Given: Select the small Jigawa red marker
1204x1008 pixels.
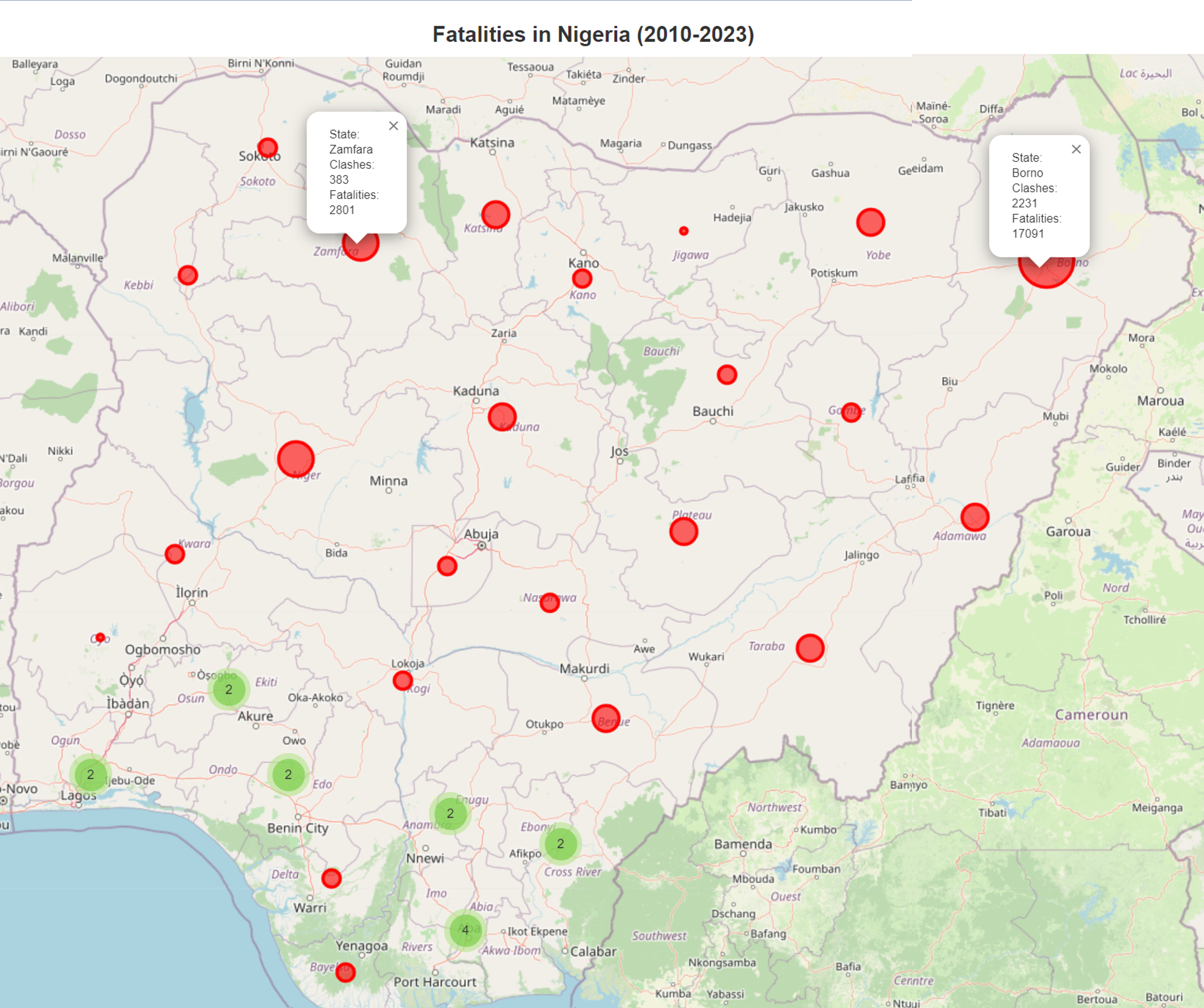Looking at the screenshot, I should [x=684, y=231].
